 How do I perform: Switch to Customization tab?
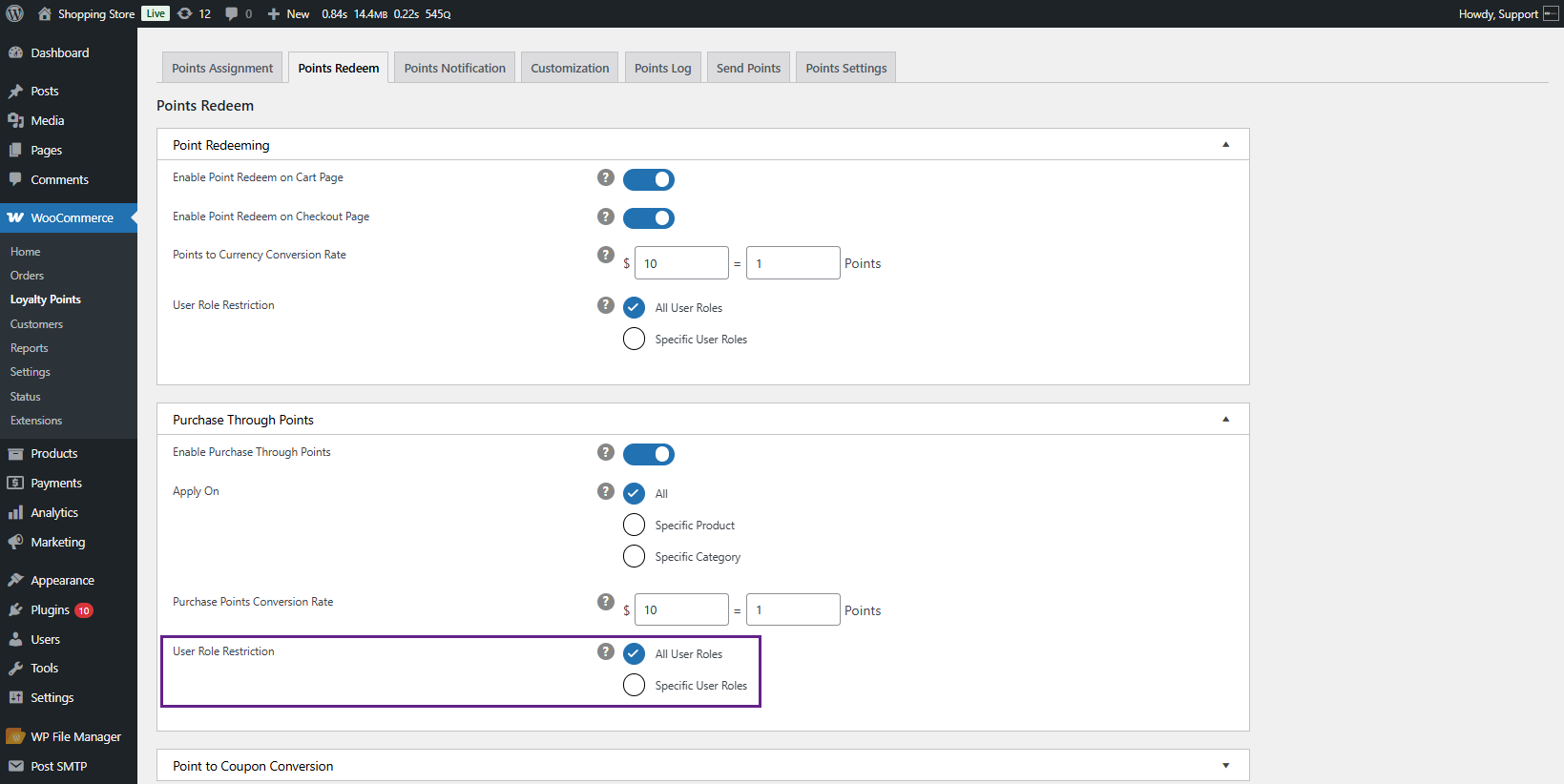pyautogui.click(x=570, y=68)
